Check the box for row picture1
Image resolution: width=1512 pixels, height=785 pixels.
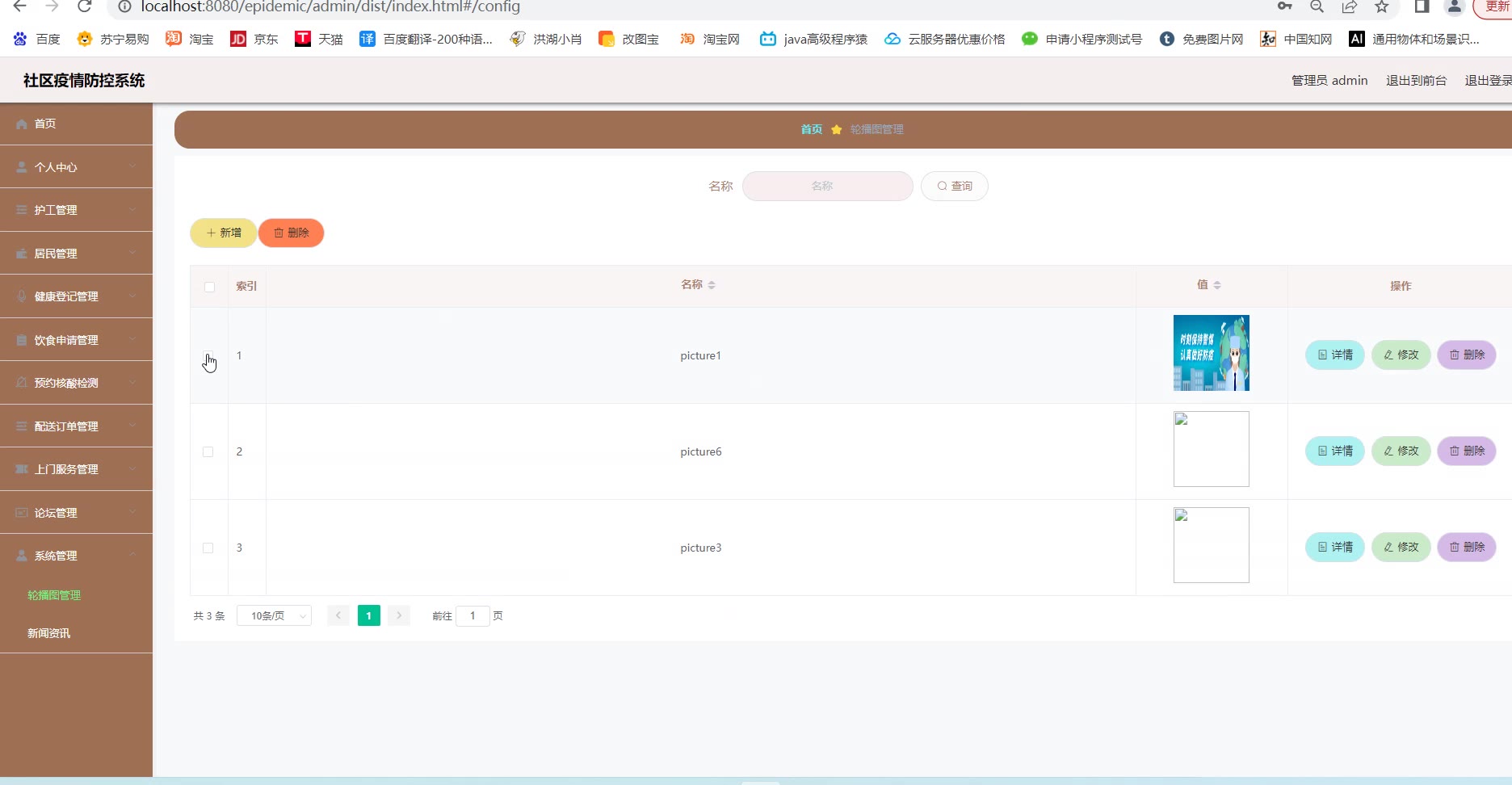pyautogui.click(x=208, y=355)
